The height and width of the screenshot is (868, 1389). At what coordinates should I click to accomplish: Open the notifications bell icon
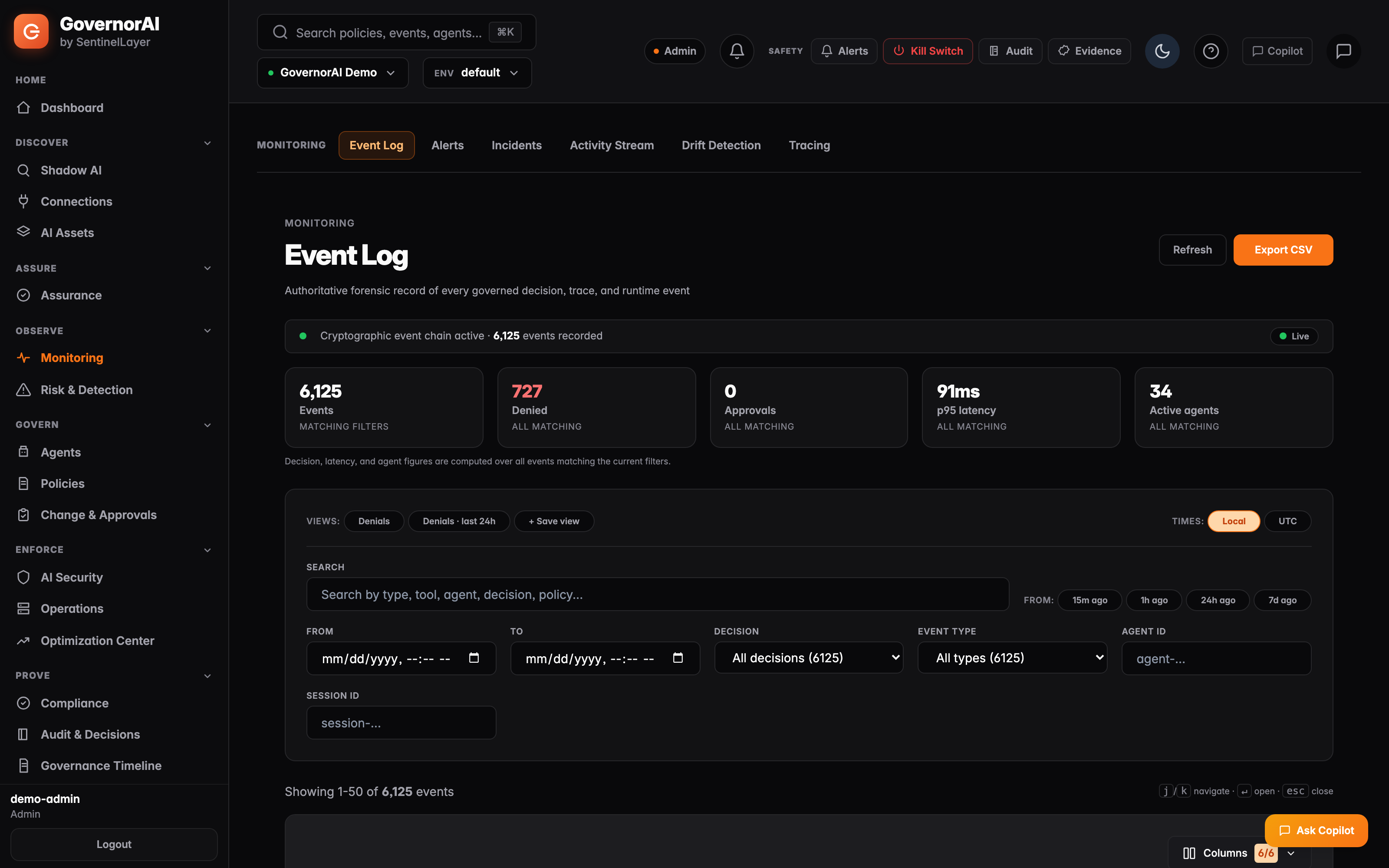(x=737, y=51)
